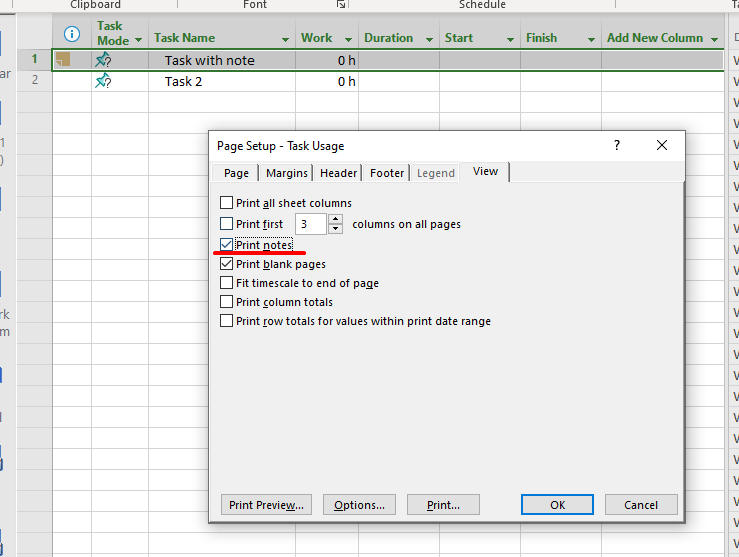Viewport: 739px width, 557px height.
Task: Click the task mode pin icon for Task with note
Action: pos(103,60)
